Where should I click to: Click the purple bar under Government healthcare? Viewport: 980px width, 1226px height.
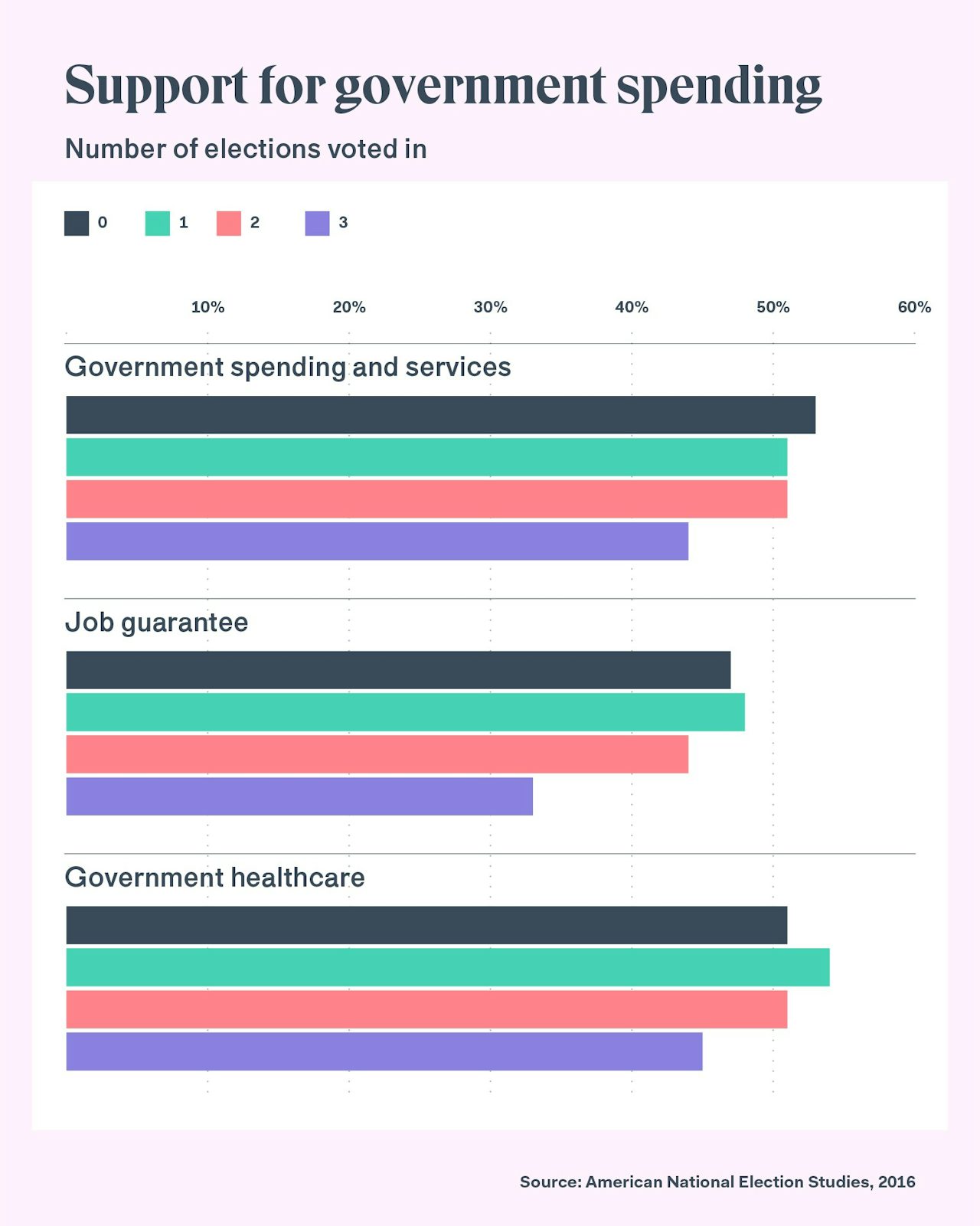(x=384, y=1051)
